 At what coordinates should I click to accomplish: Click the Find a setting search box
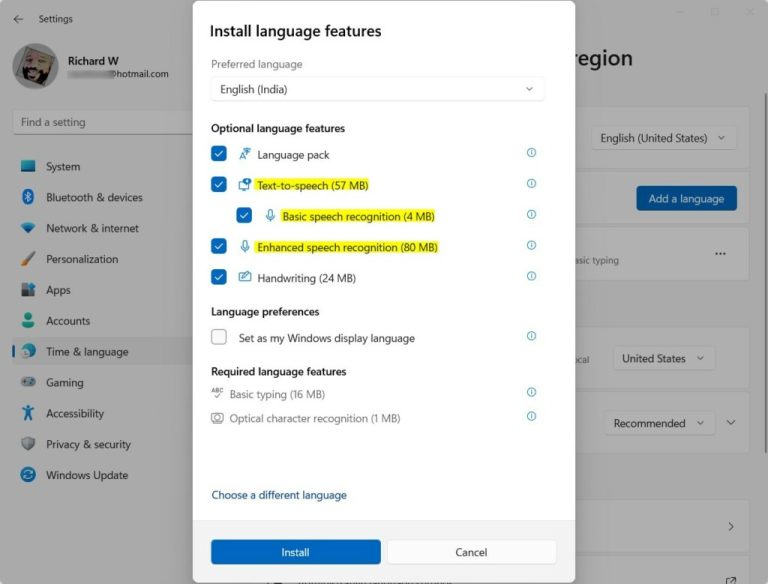point(103,122)
